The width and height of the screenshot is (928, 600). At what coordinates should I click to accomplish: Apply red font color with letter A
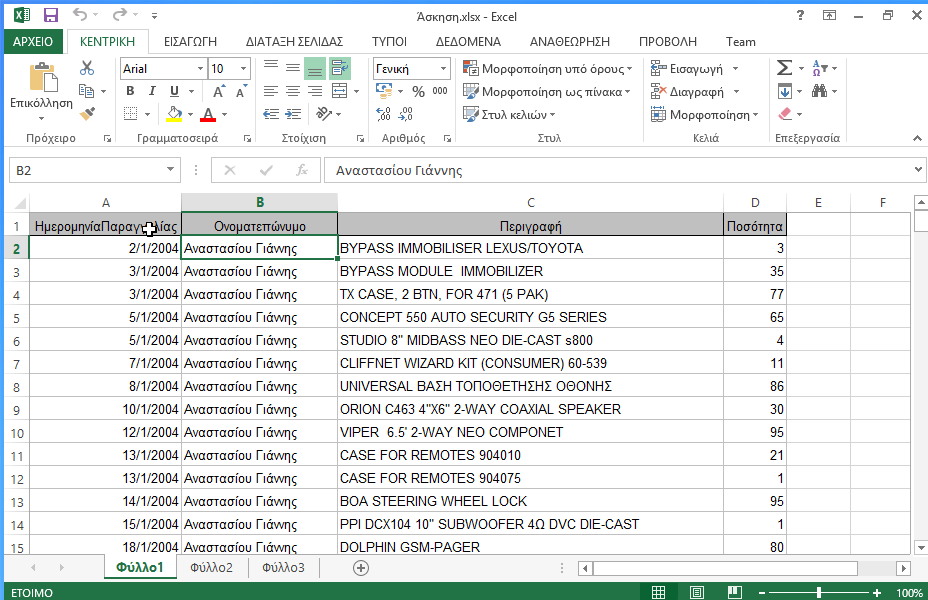click(208, 114)
